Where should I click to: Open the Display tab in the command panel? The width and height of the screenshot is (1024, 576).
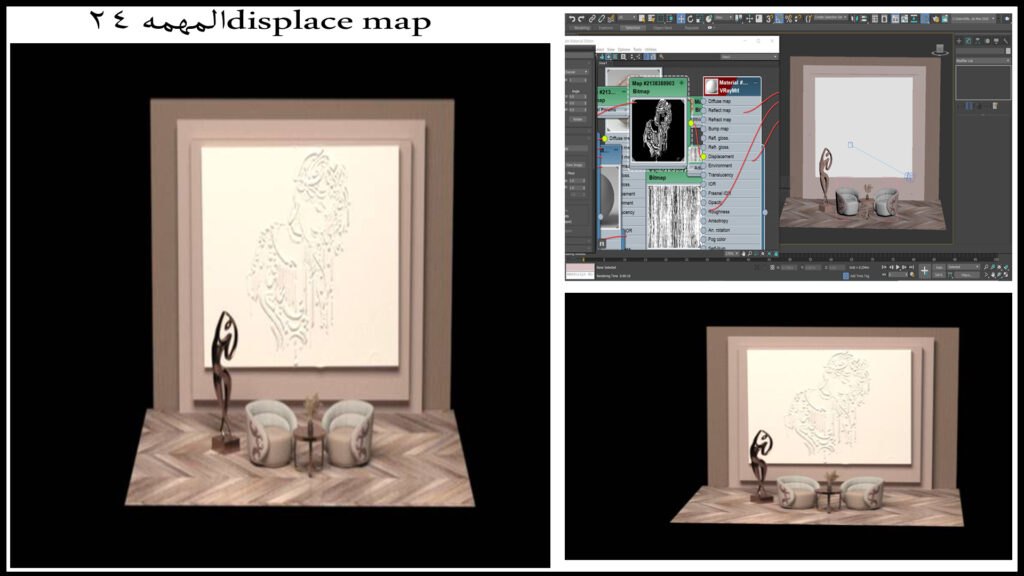[997, 41]
